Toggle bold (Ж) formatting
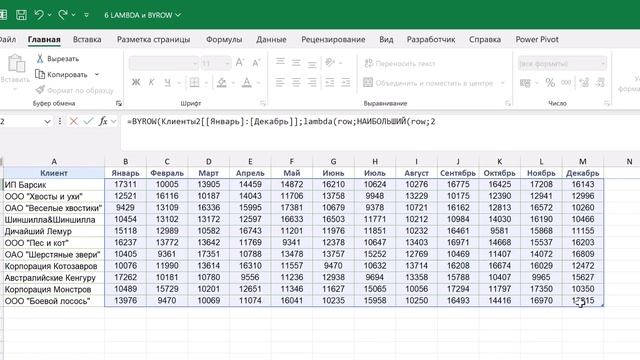 tap(136, 82)
